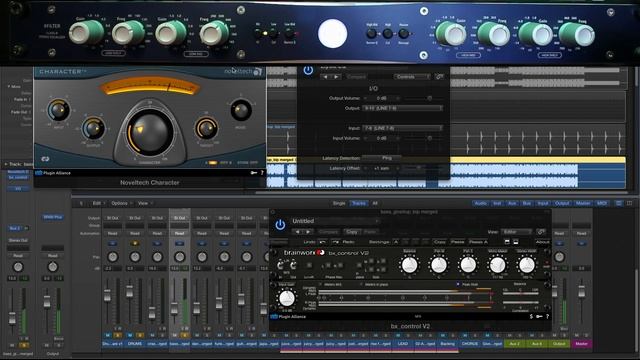
Task: Turn the bx_control Stereo Width knob
Action: (x=527, y=265)
